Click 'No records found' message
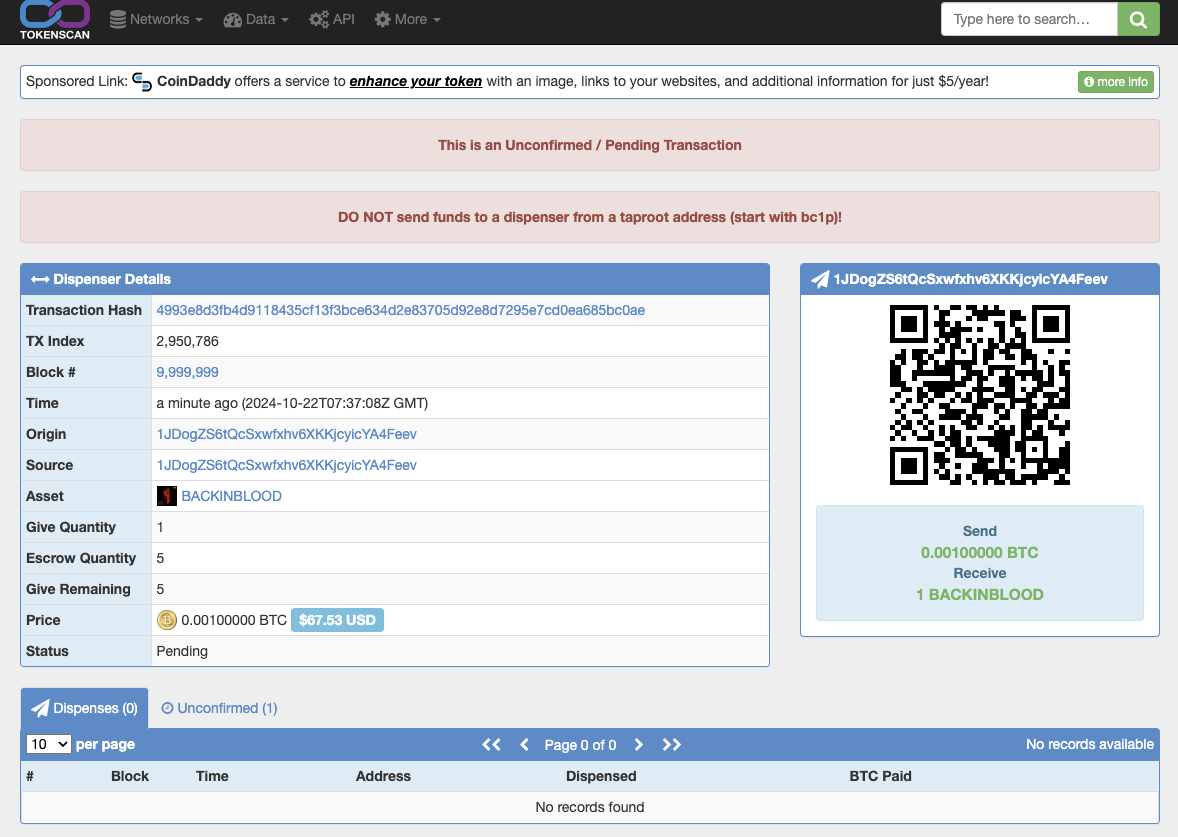 pos(590,807)
